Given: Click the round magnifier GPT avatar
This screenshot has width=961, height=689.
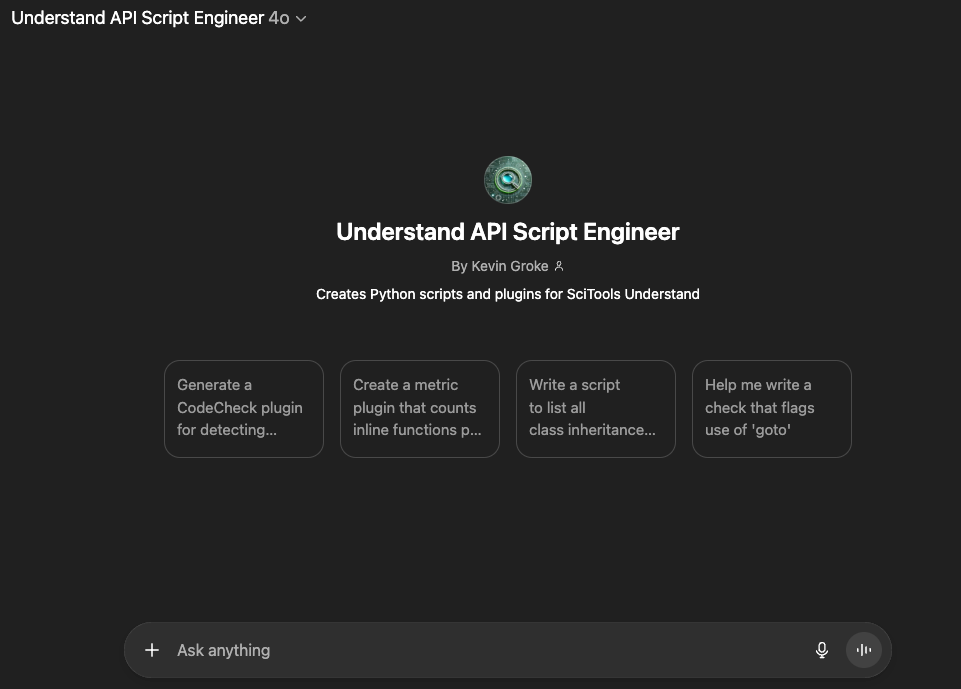Looking at the screenshot, I should (508, 180).
